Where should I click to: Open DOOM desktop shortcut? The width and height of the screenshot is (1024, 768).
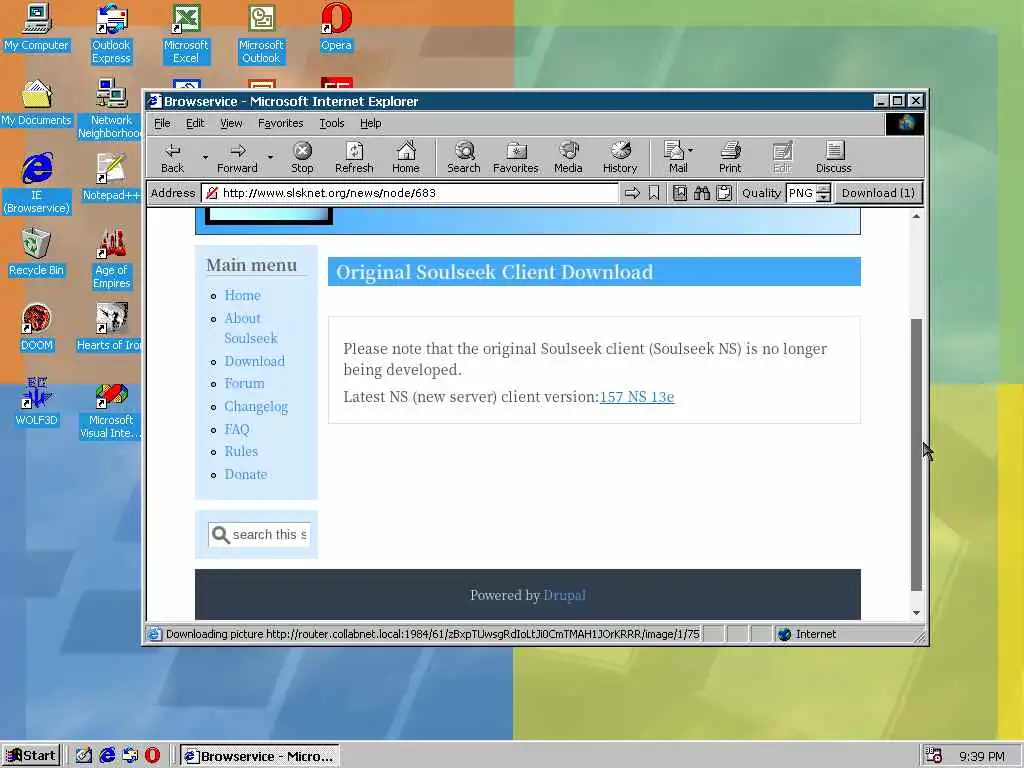point(37,327)
